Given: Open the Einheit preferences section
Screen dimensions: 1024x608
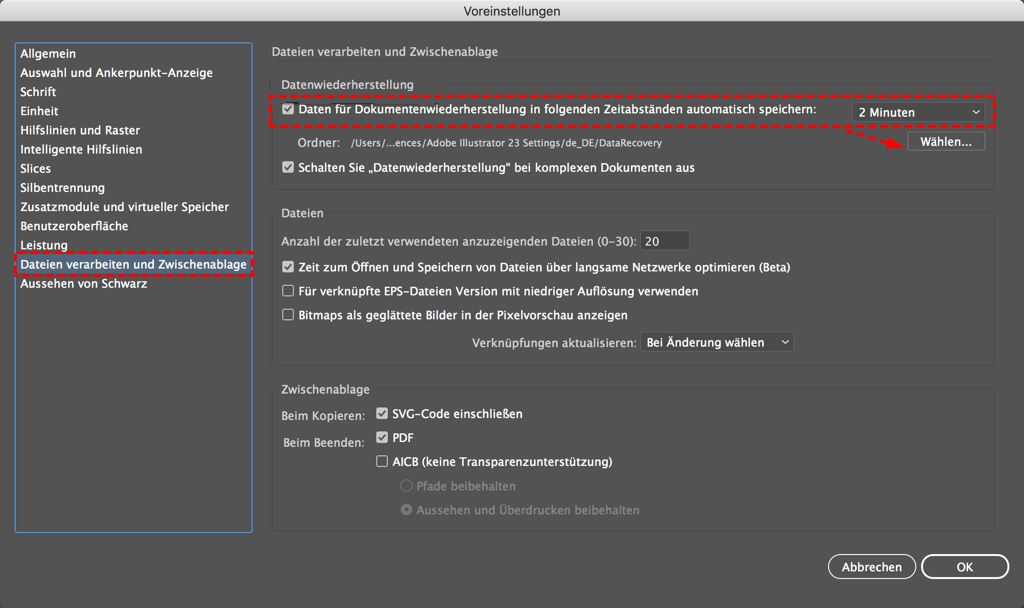Looking at the screenshot, I should tap(39, 111).
